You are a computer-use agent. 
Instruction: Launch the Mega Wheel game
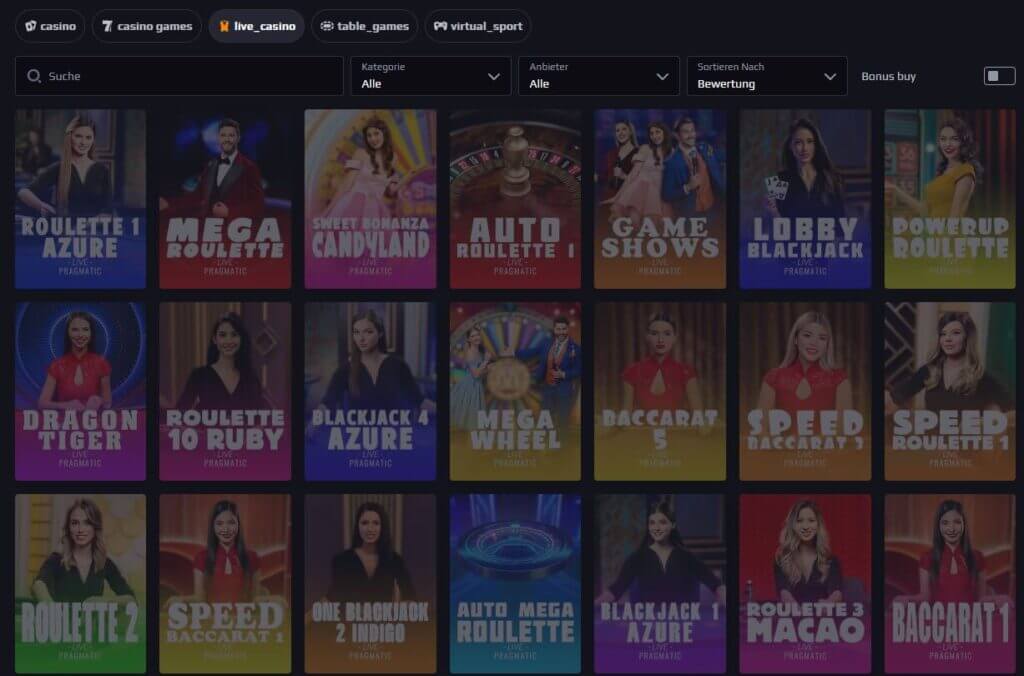point(515,391)
